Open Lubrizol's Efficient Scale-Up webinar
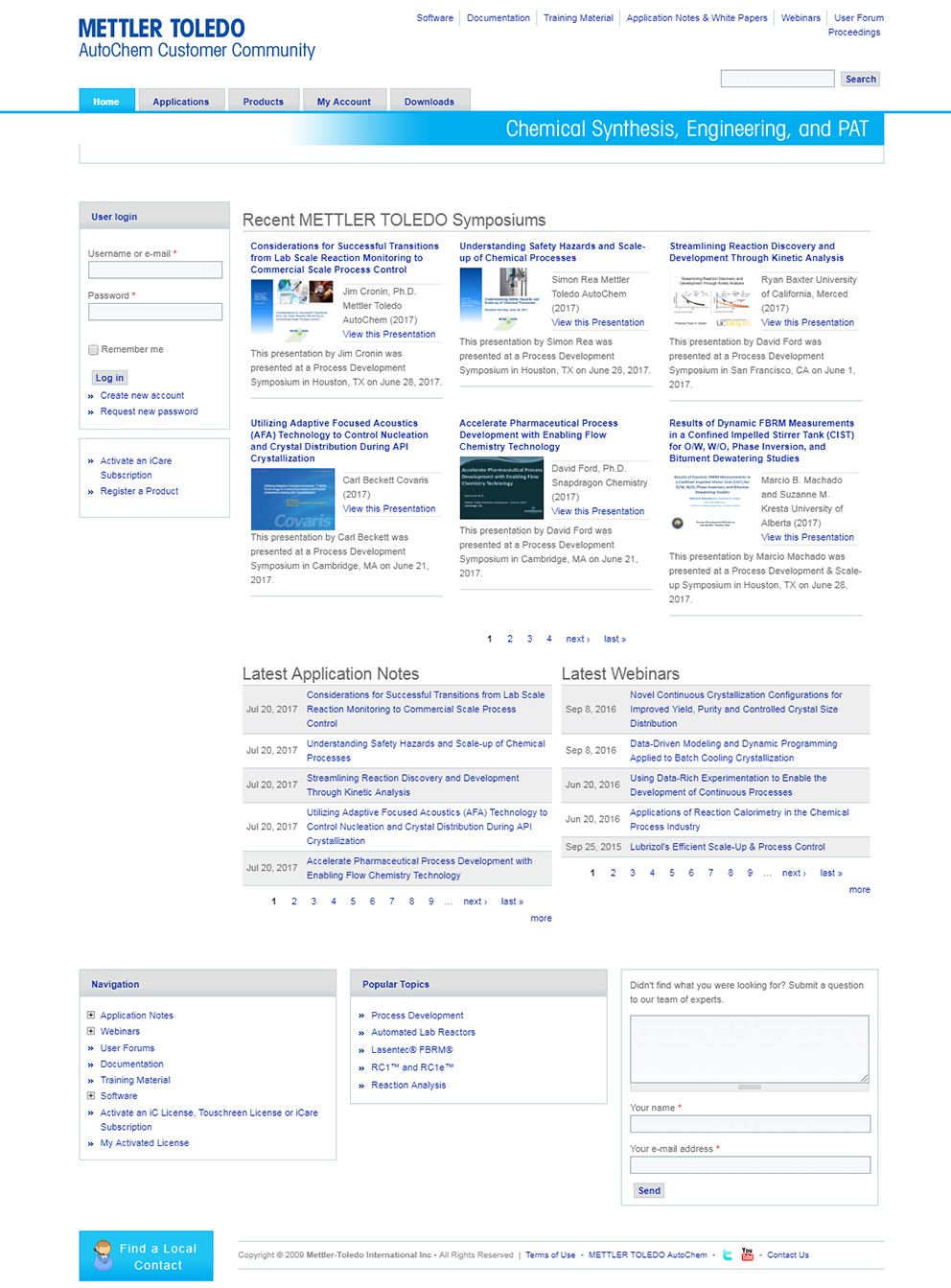This screenshot has height=1288, width=951. click(728, 847)
